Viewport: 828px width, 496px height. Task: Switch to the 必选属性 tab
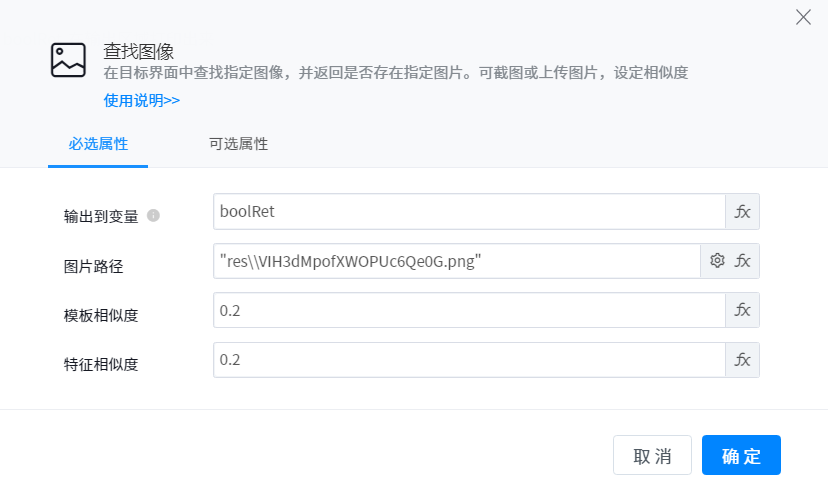[x=98, y=144]
